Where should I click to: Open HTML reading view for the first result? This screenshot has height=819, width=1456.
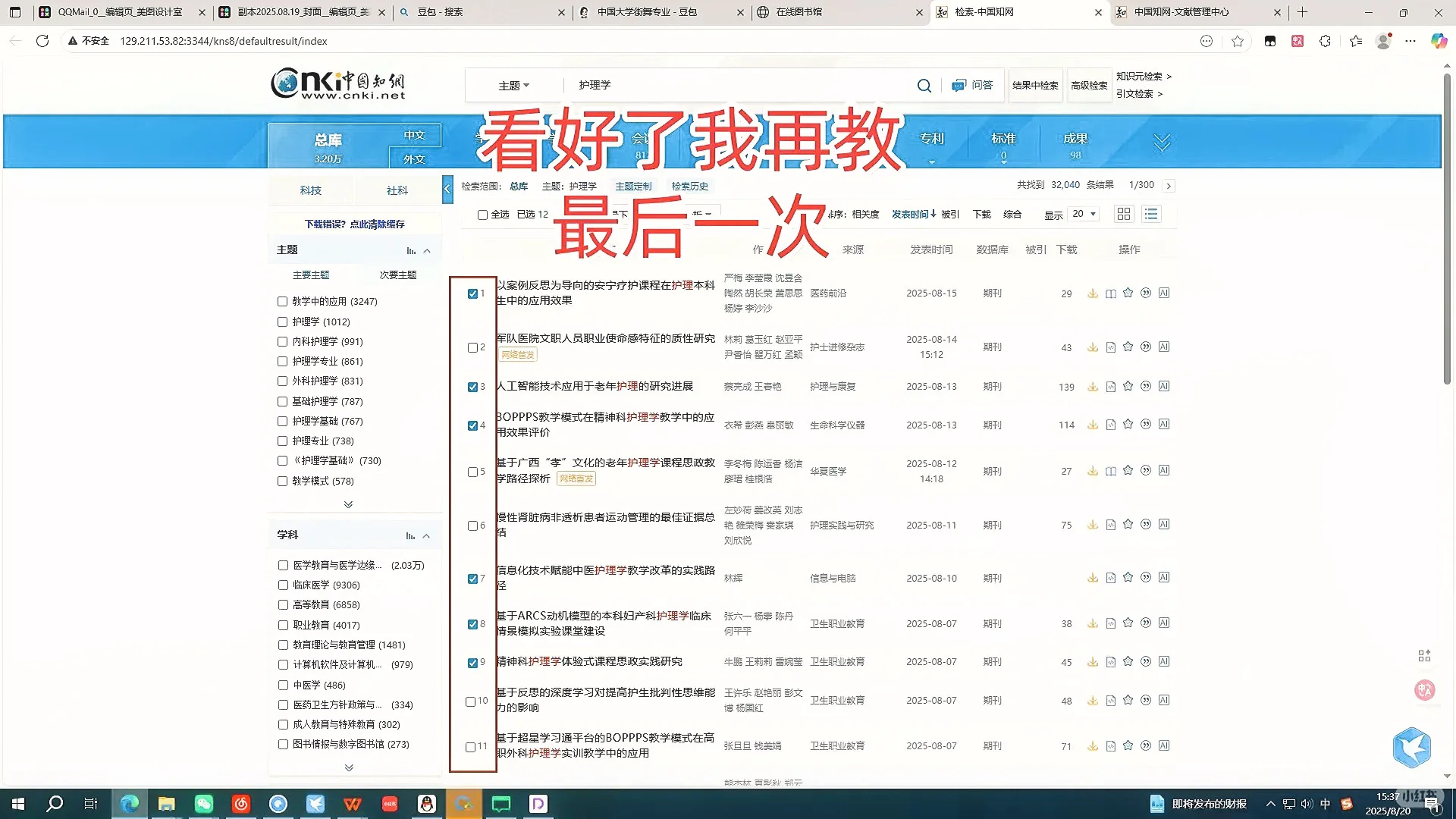[x=1110, y=293]
